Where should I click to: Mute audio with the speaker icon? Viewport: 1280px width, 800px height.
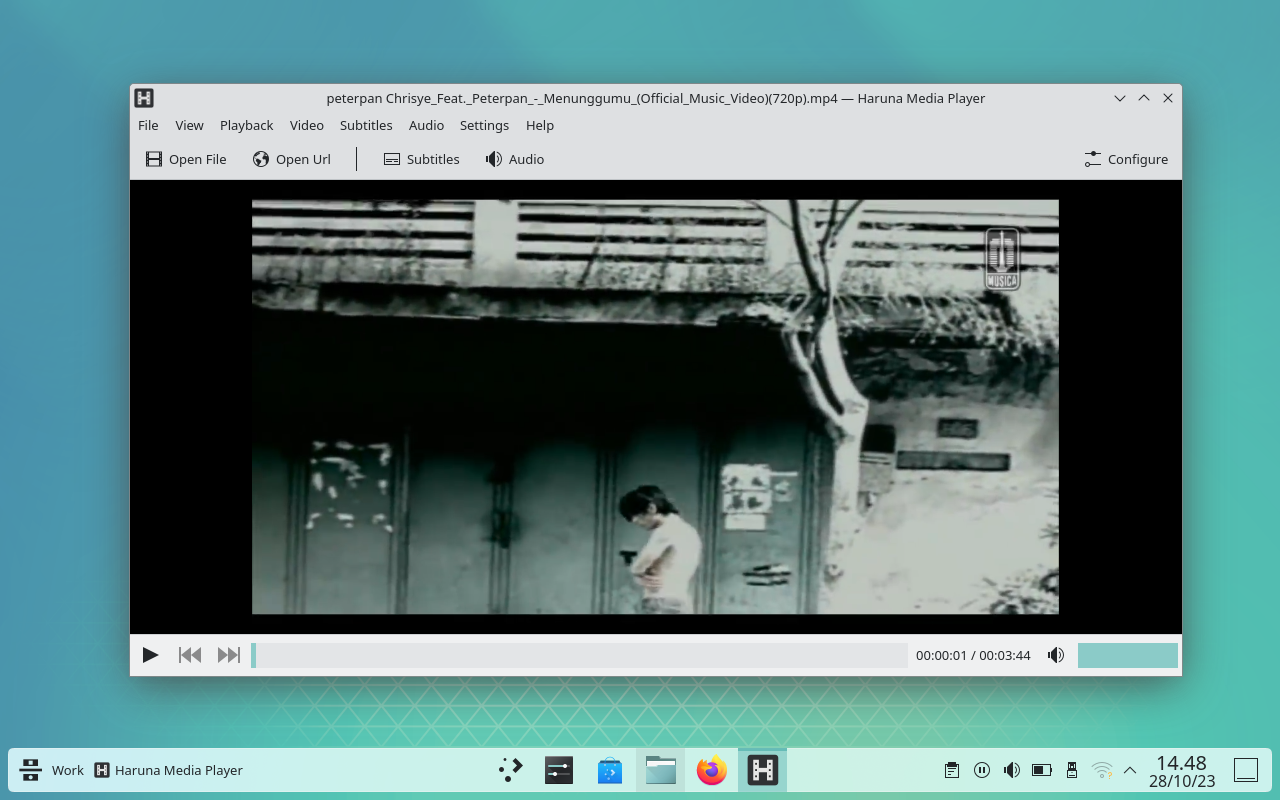1055,655
